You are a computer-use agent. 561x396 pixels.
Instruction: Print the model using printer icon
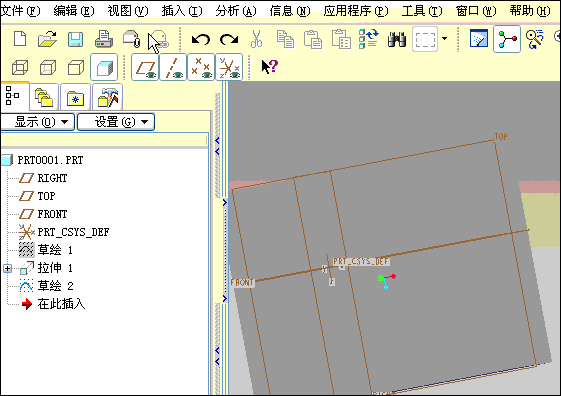click(104, 39)
